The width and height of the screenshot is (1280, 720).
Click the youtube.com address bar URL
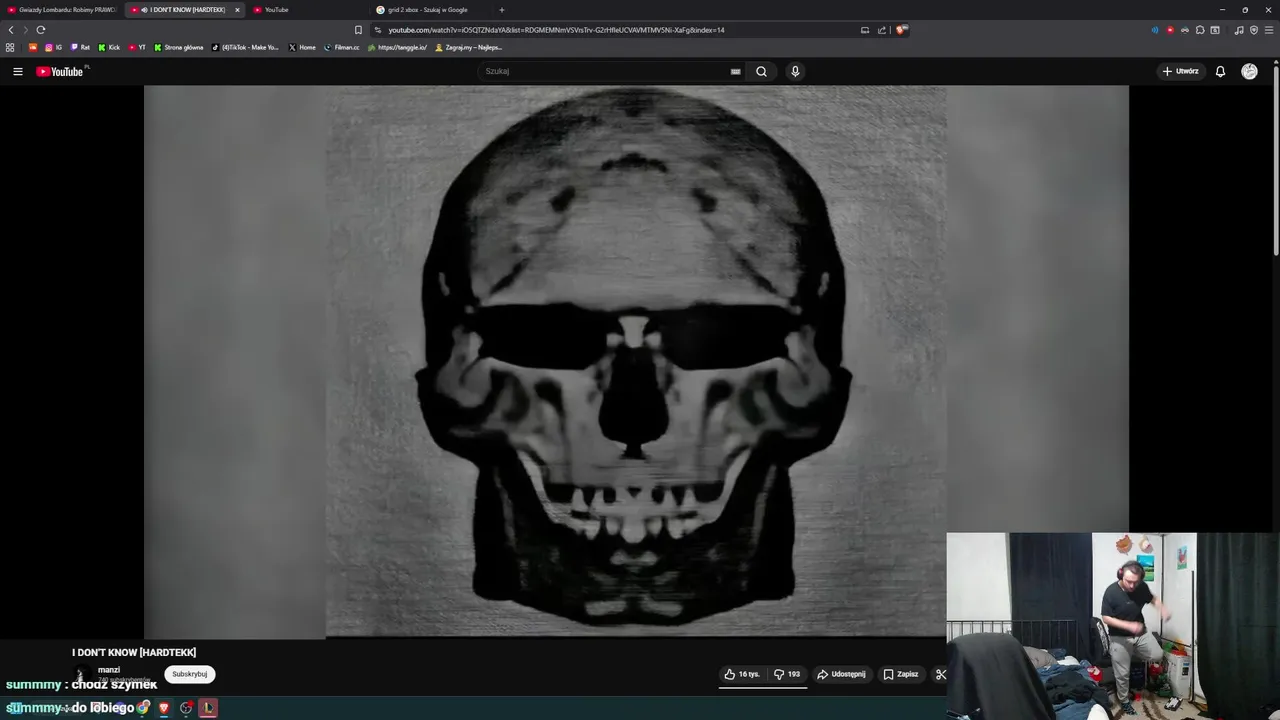point(556,30)
